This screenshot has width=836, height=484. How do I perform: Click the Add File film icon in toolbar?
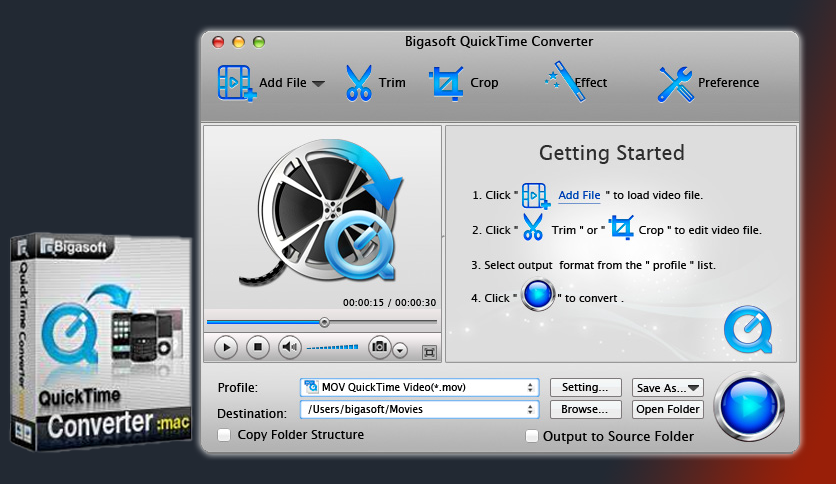(x=237, y=83)
